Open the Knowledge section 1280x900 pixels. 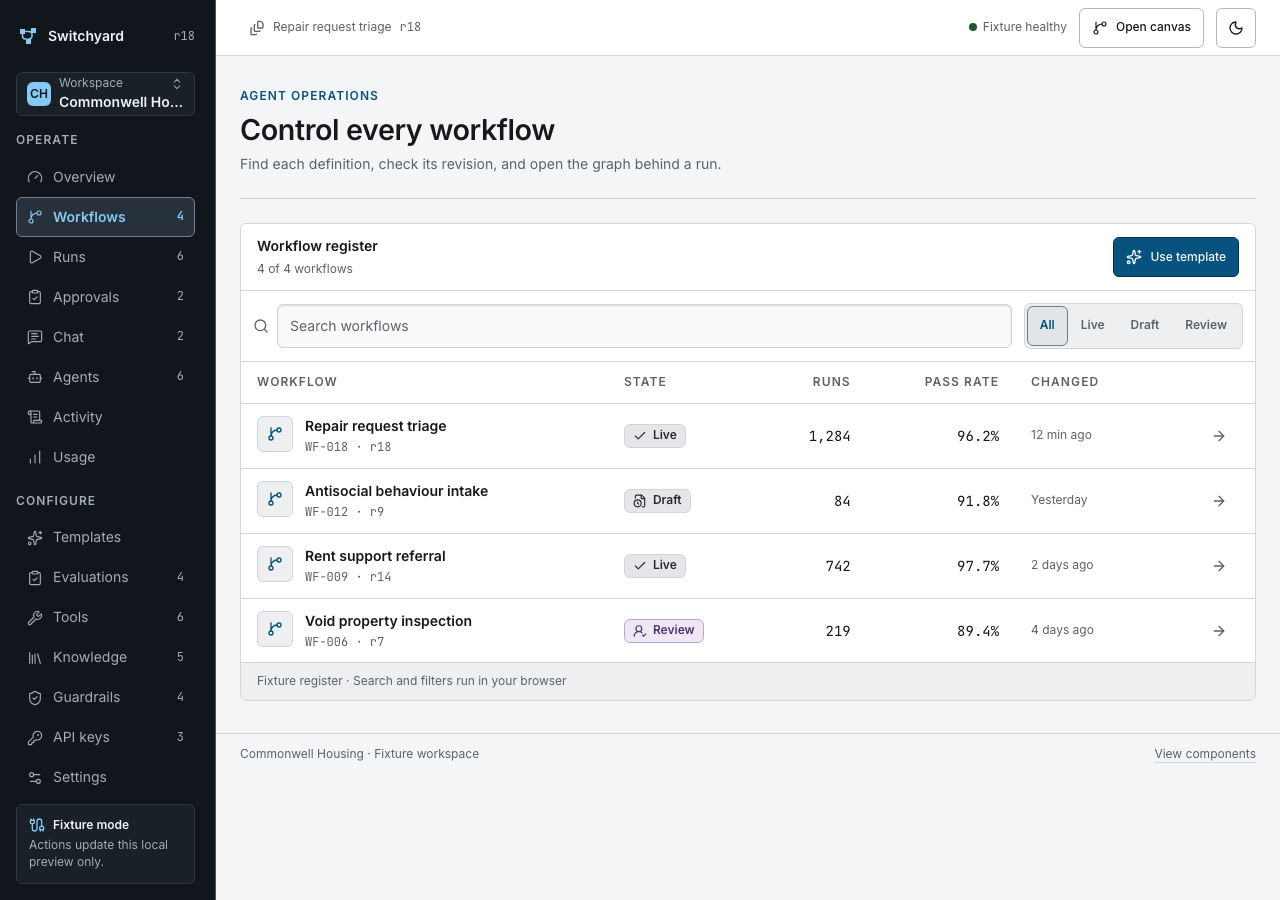[x=105, y=657]
